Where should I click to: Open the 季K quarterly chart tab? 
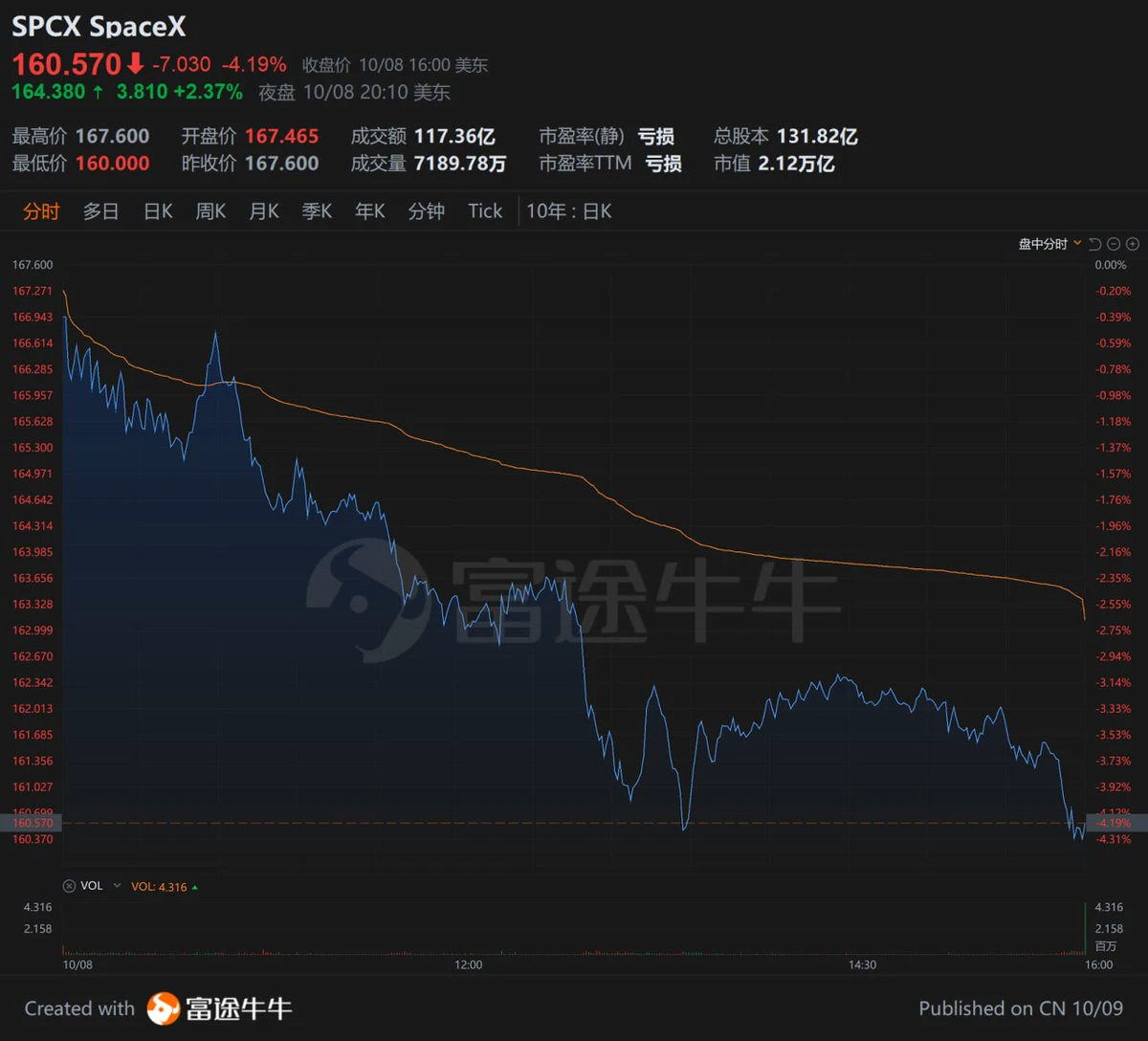pos(317,211)
